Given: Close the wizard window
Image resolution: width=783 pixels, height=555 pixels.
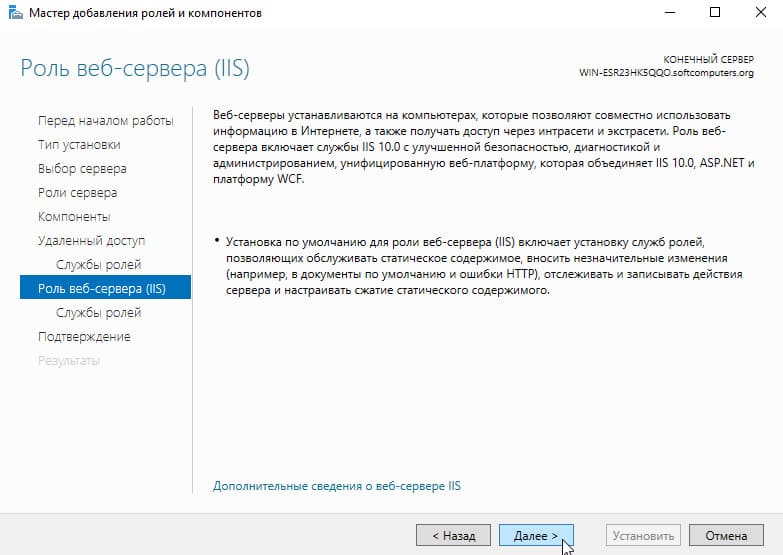Looking at the screenshot, I should 761,12.
